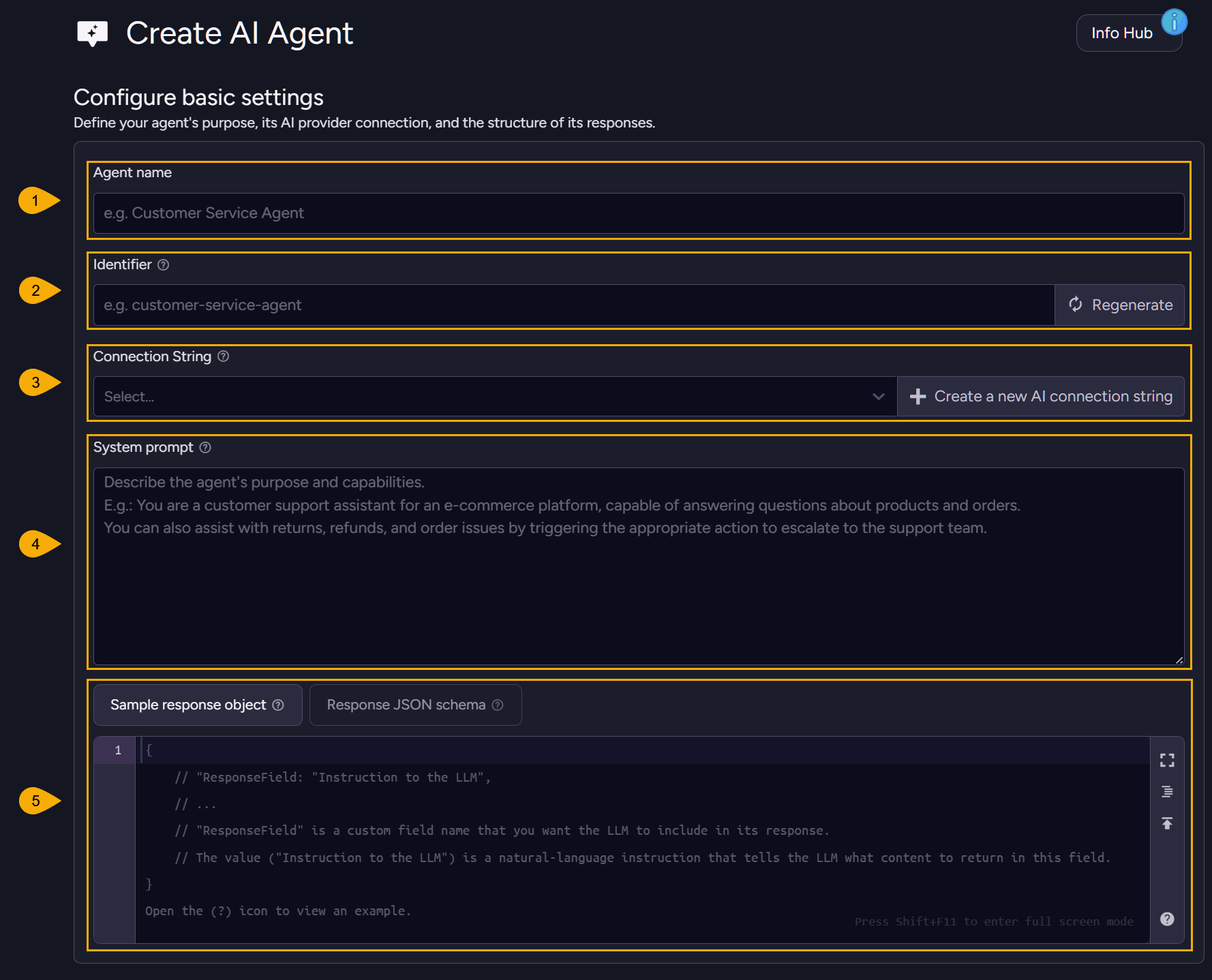Switch to Response JSON schema tab
Viewport: 1212px width, 980px height.
415,705
